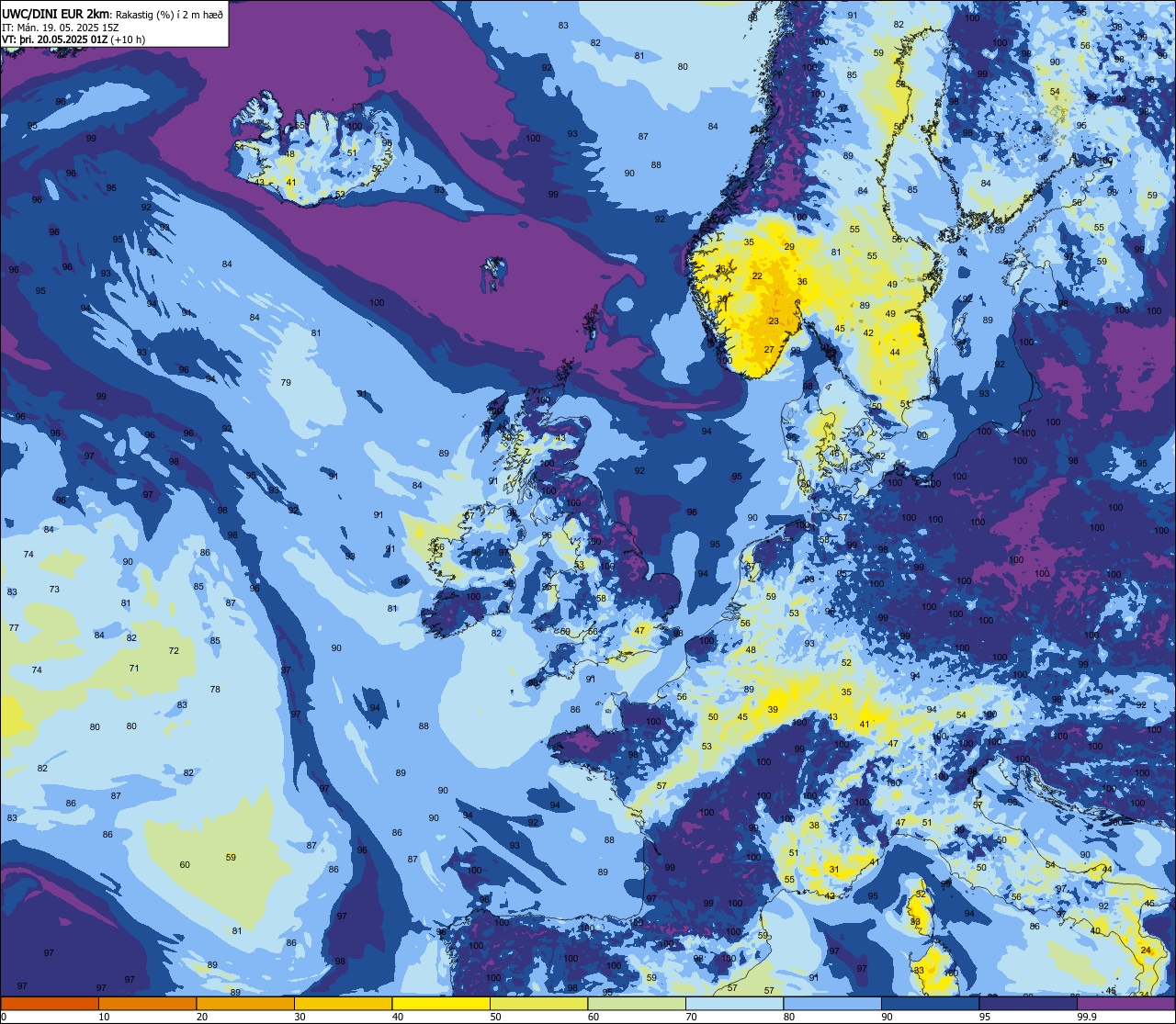
Task: Click the humidity value 79 over the Atlantic
Action: [286, 382]
